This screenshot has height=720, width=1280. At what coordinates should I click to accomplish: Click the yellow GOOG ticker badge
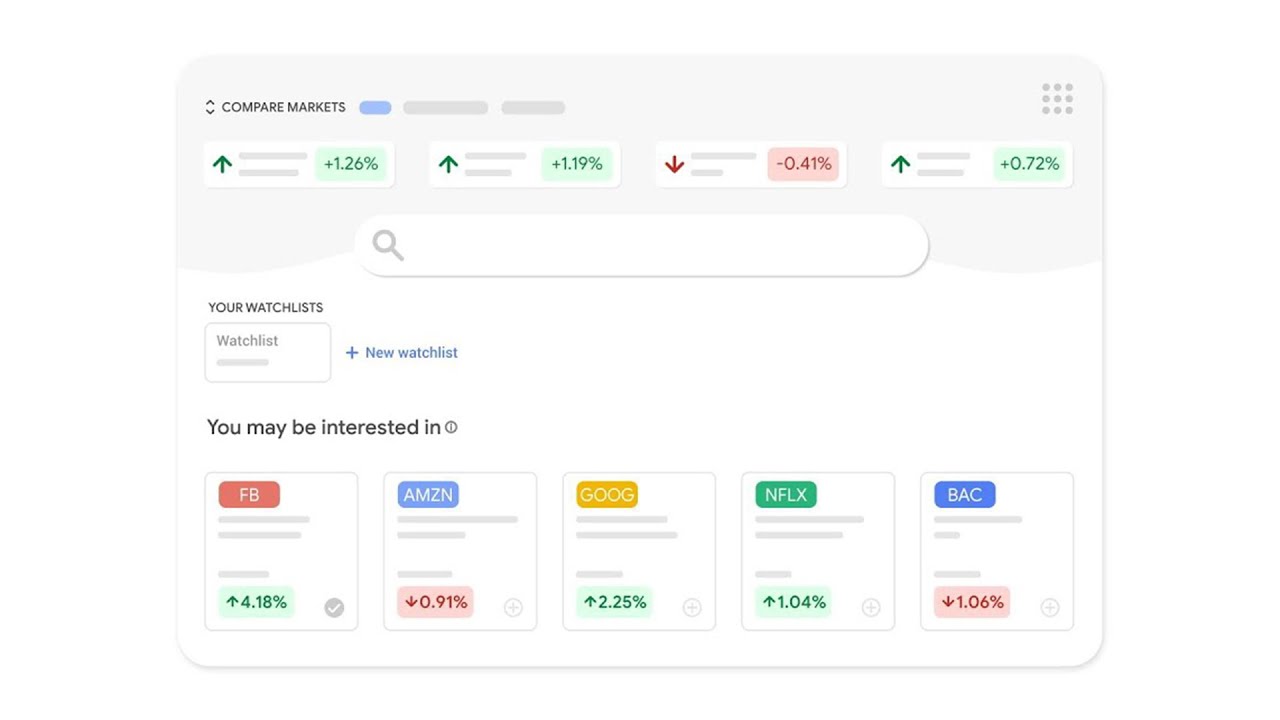(x=607, y=495)
